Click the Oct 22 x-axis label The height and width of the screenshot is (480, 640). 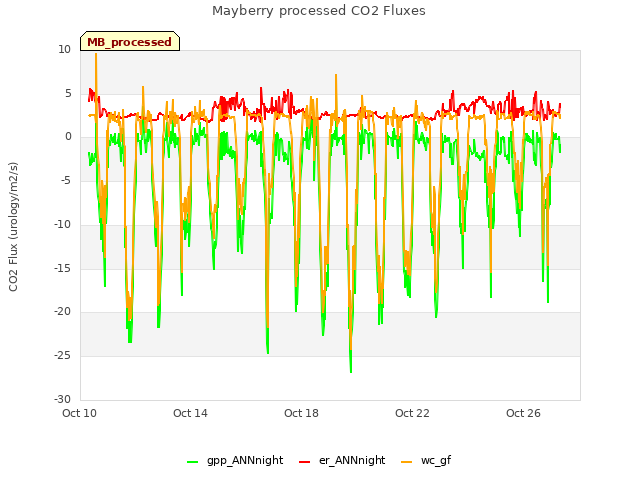(x=412, y=413)
